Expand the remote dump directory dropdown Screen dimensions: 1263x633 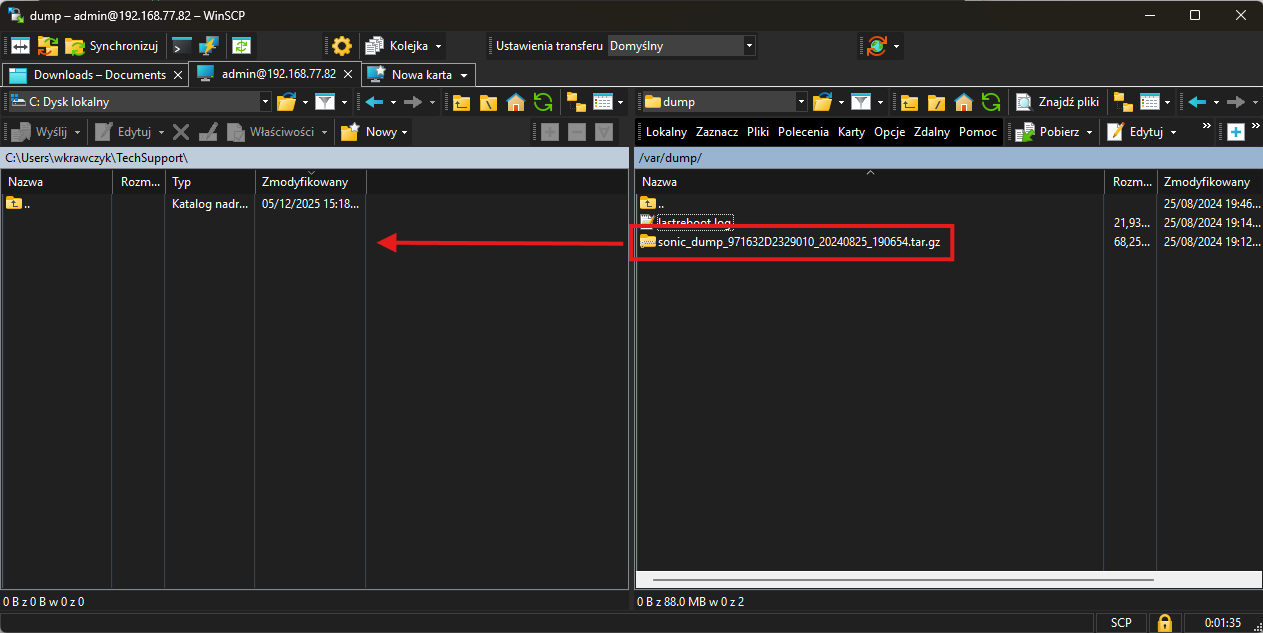coord(801,102)
